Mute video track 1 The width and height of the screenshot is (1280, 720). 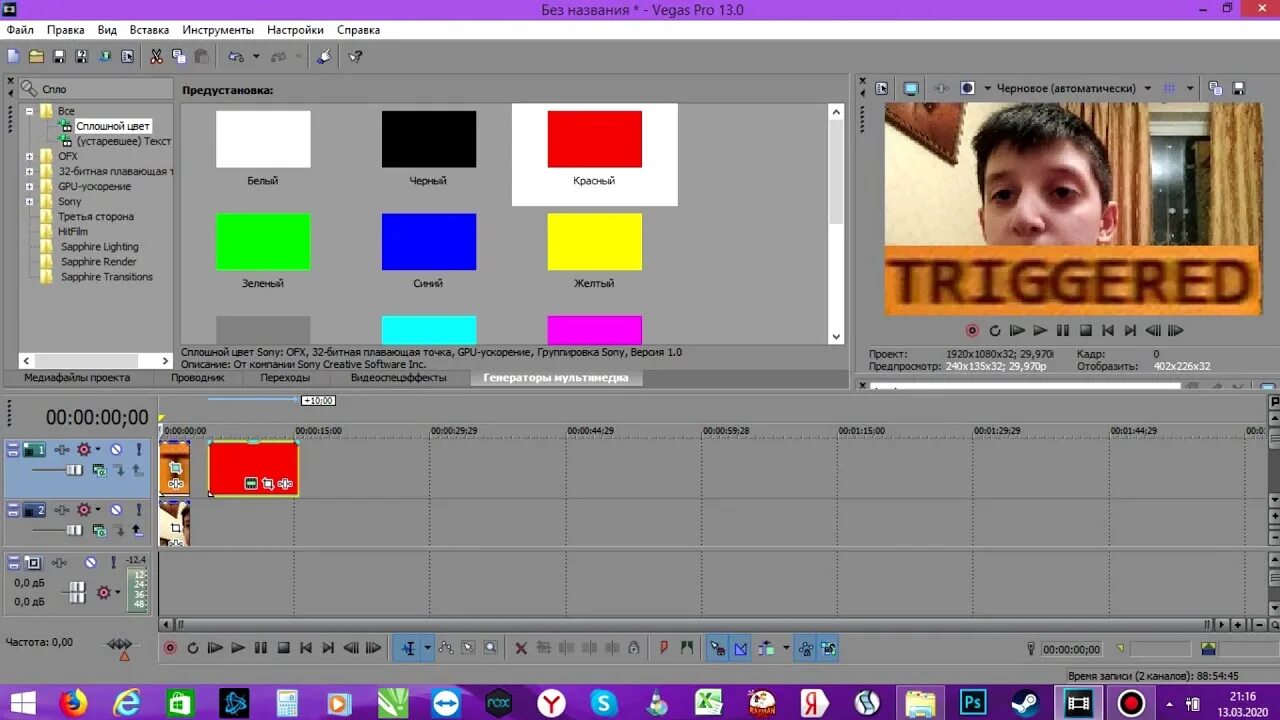point(116,450)
